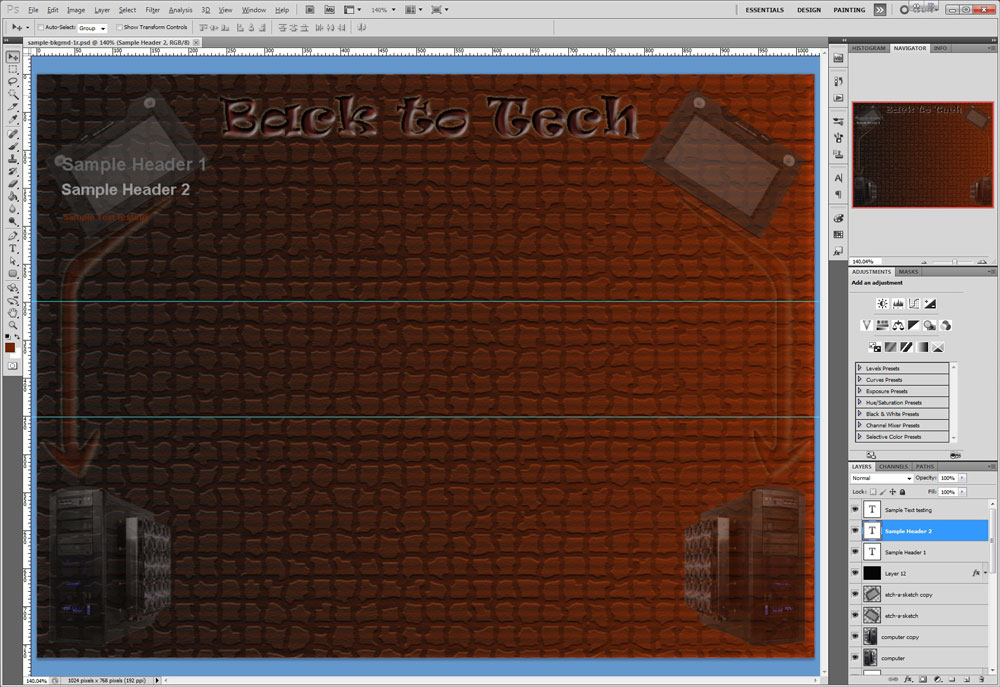1000x687 pixels.
Task: Switch to the Painting workspace
Action: [849, 9]
